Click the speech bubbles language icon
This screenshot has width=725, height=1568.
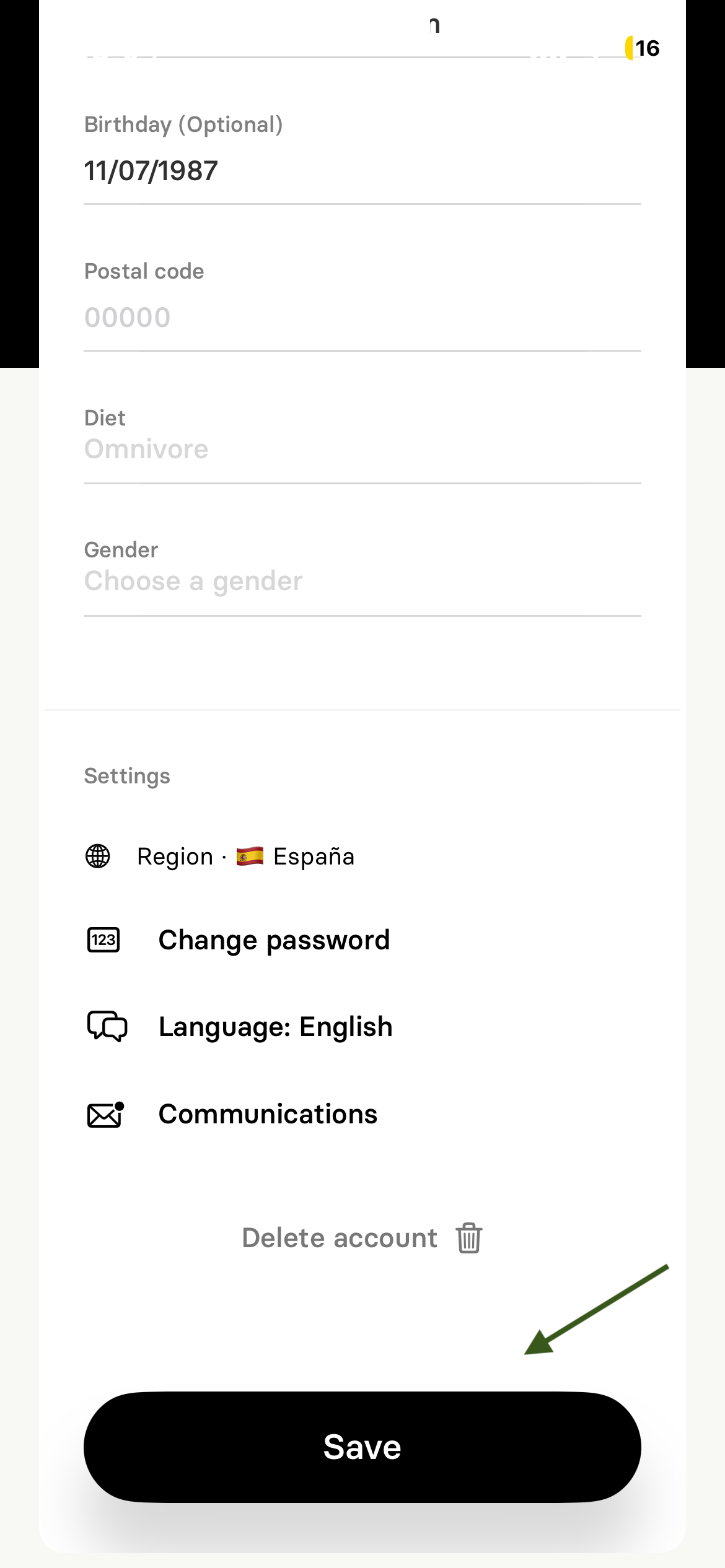tap(107, 1026)
